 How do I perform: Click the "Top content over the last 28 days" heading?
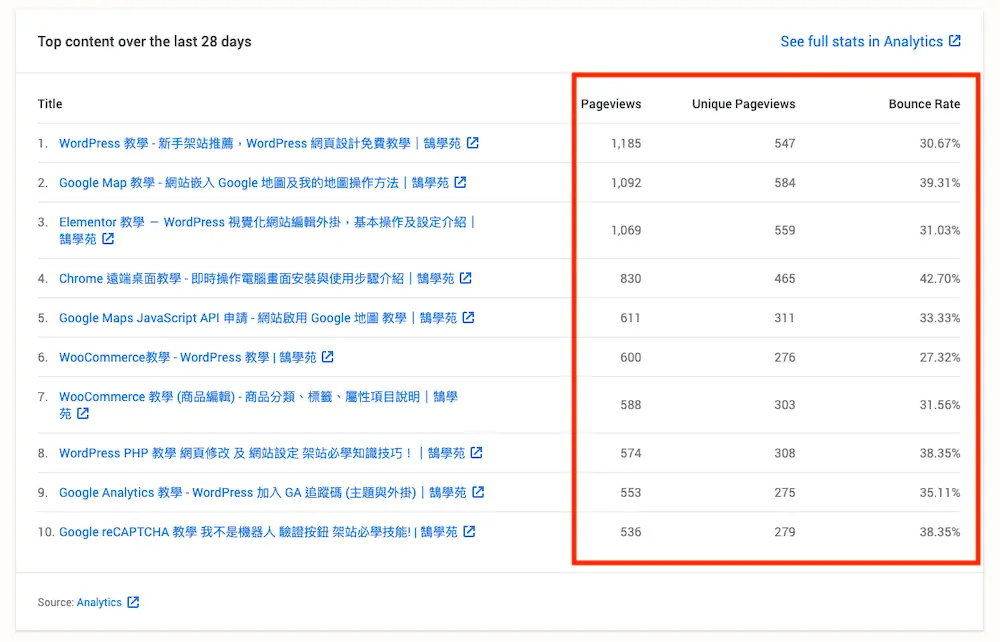point(144,41)
